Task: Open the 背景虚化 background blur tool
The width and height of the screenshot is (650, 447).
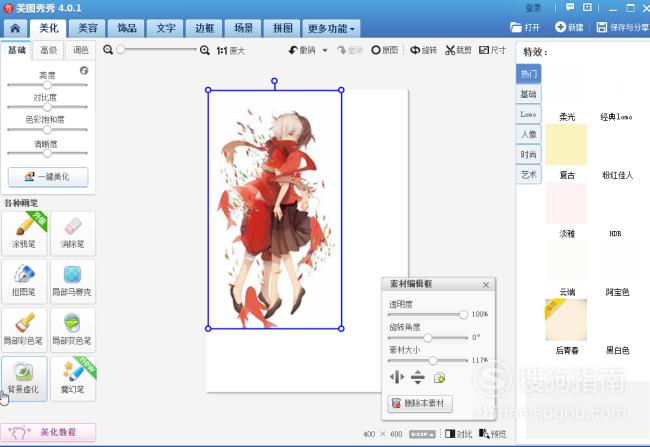Action: coord(24,378)
